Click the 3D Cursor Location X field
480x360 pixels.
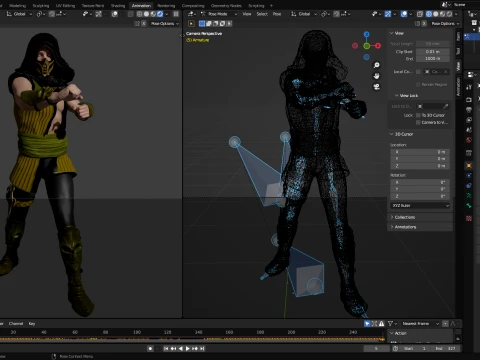point(420,152)
